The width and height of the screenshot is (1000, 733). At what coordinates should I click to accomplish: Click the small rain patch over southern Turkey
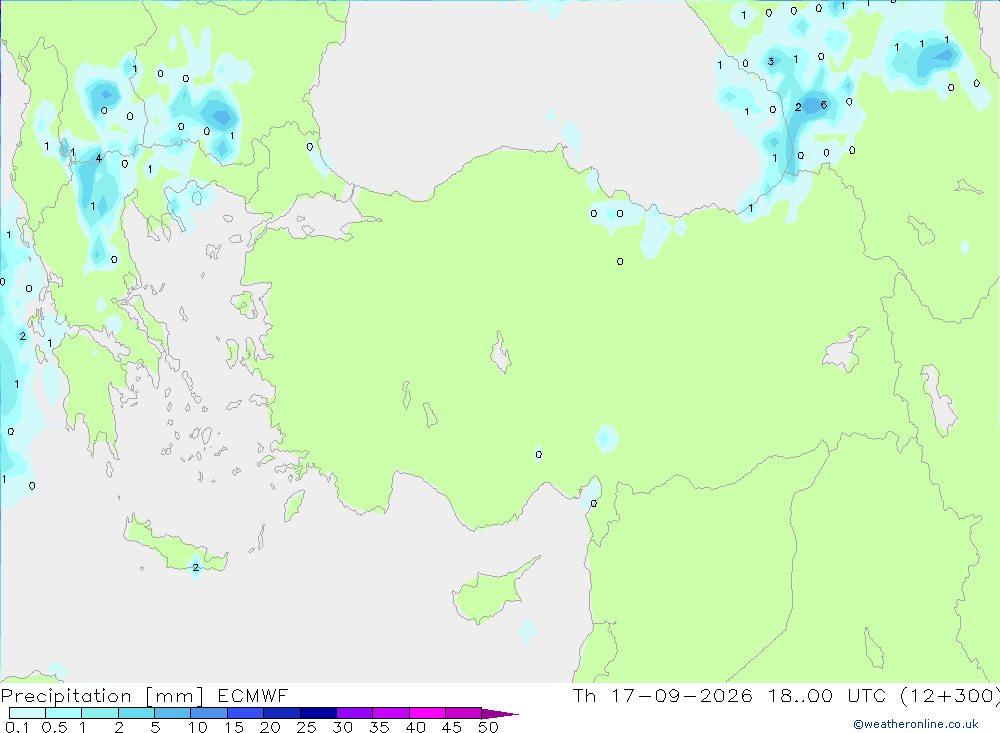tap(607, 438)
